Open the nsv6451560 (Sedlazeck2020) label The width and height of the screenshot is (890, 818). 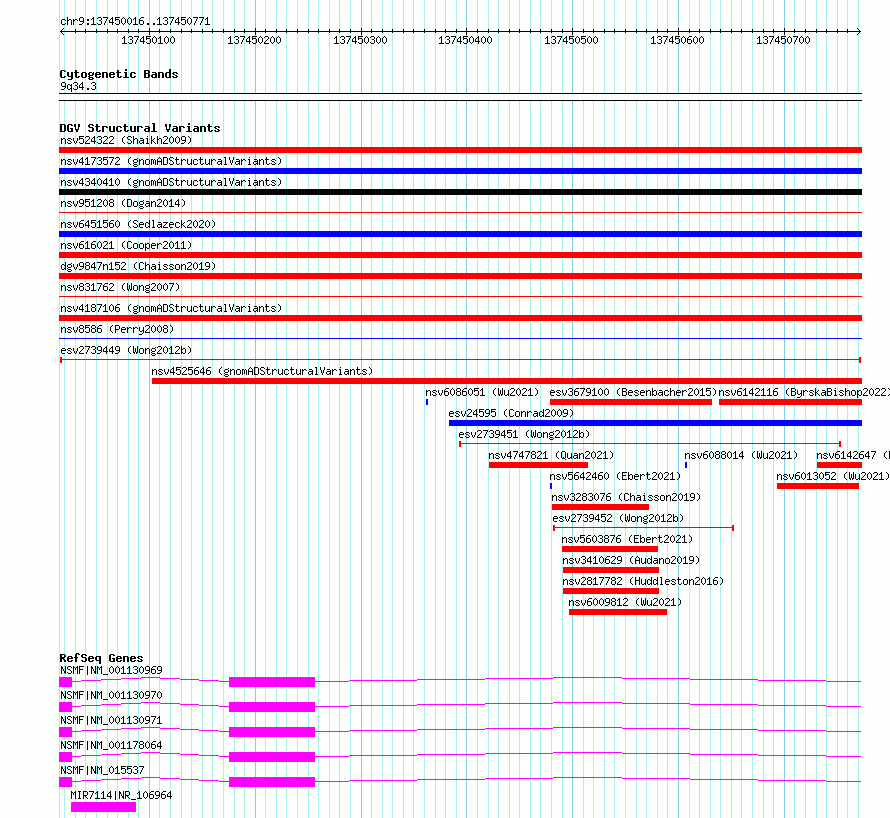coord(138,224)
